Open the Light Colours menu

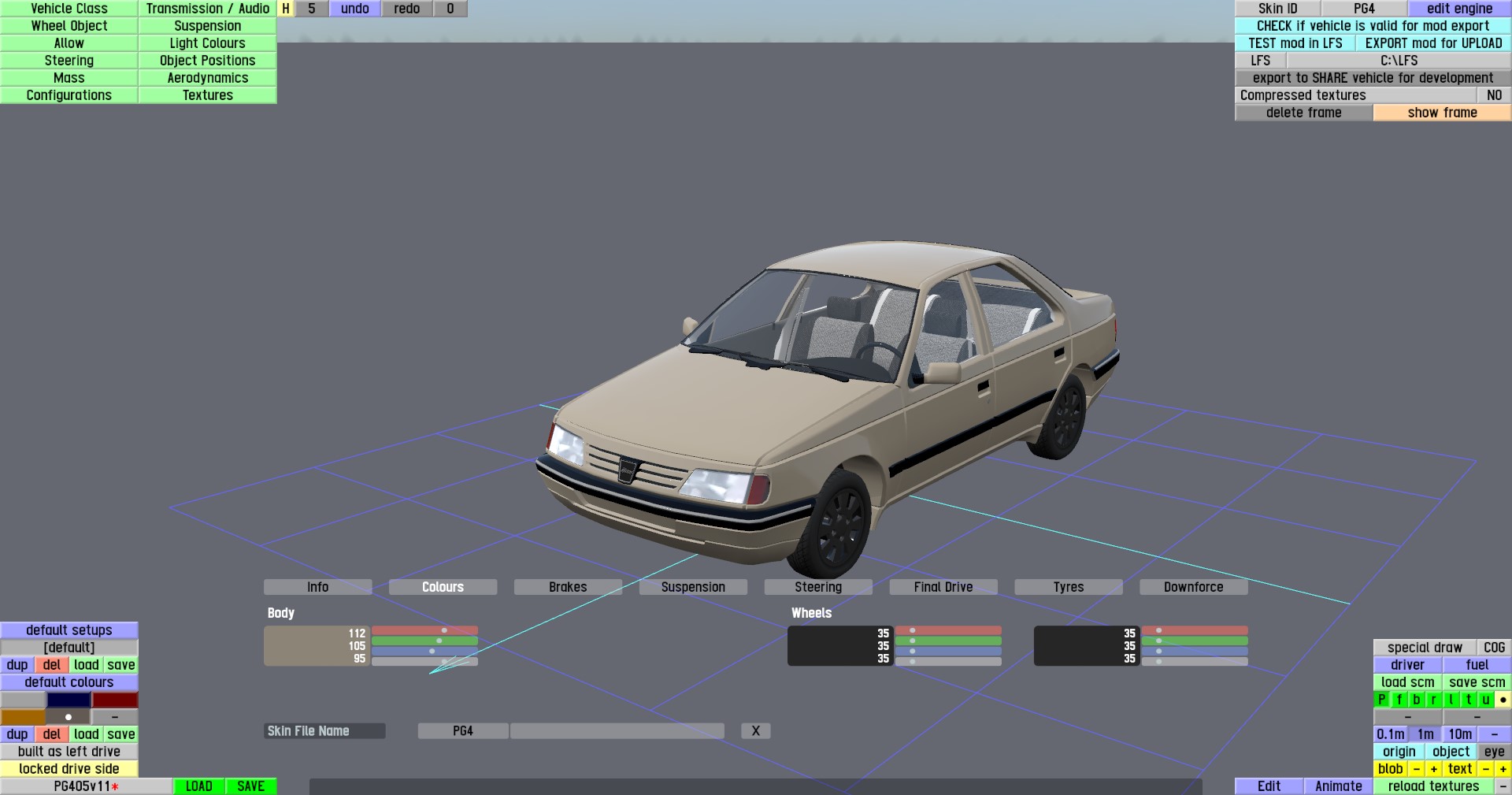pos(208,43)
